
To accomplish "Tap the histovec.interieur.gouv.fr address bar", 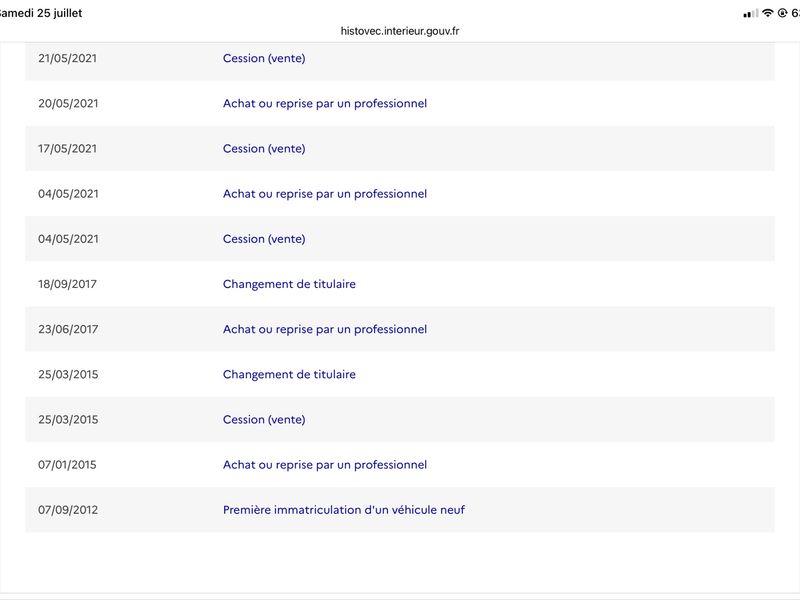I will (399, 31).
